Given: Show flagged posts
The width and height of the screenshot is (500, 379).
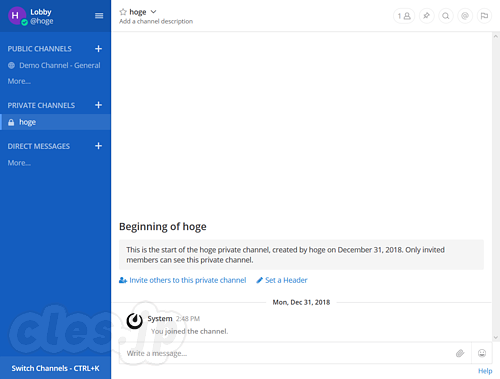Looking at the screenshot, I should (x=484, y=16).
